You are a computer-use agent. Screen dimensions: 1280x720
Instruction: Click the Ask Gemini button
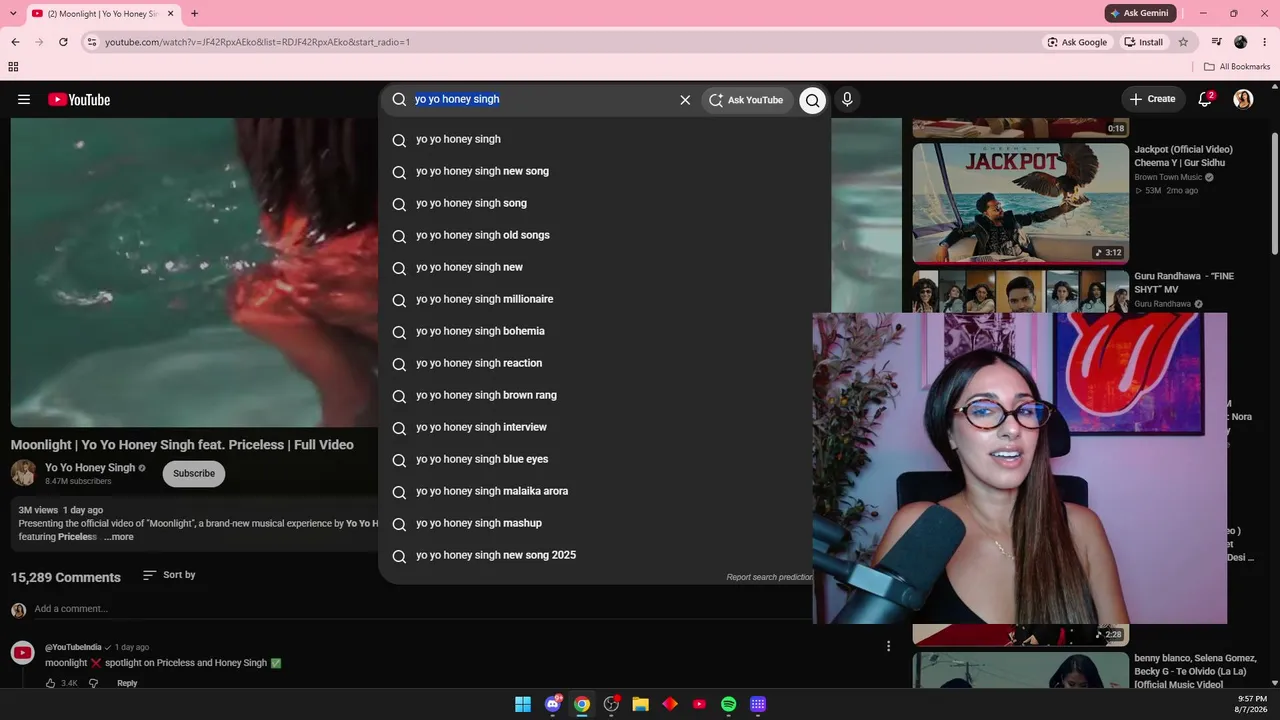tap(1139, 13)
